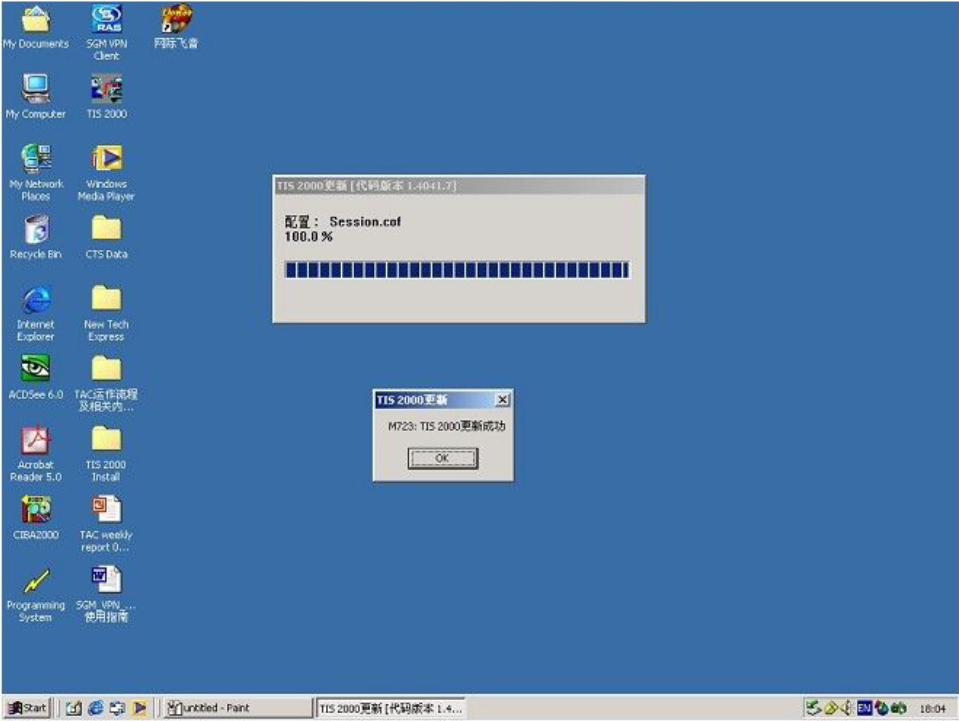Click the 100.0 % progress text
Image resolution: width=959 pixels, height=721 pixels.
click(x=308, y=237)
